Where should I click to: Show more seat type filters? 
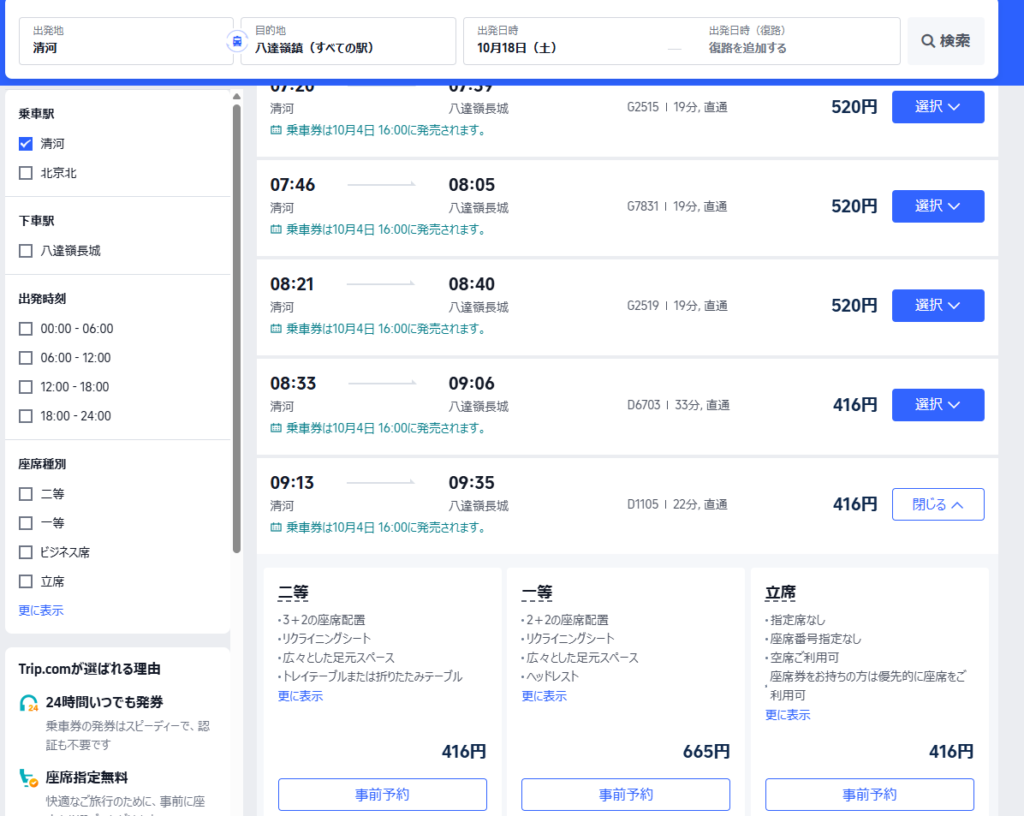pyautogui.click(x=41, y=610)
